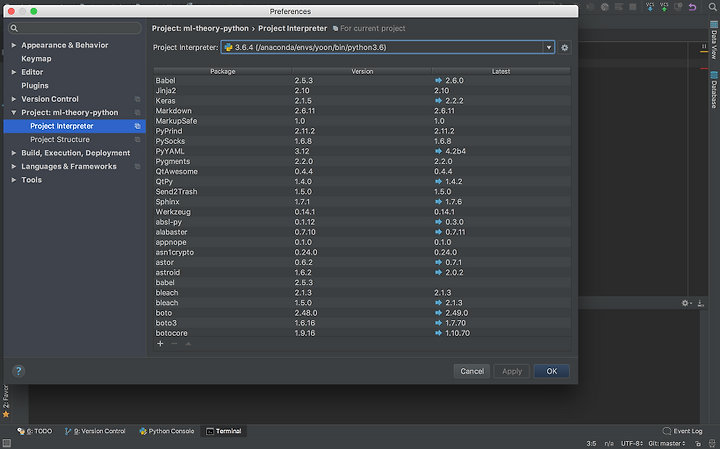The height and width of the screenshot is (449, 720).
Task: Click the Favorites star icon
Action: click(6, 414)
